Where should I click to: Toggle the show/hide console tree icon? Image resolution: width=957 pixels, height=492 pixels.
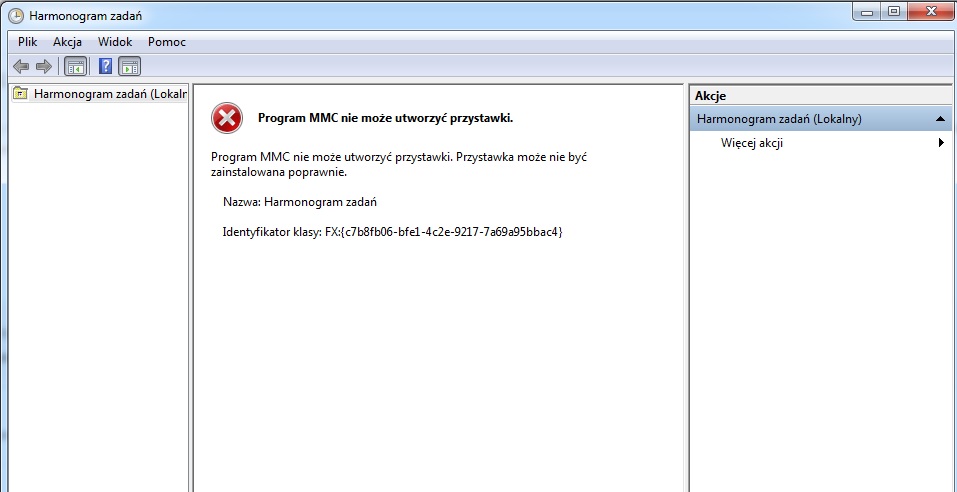[x=76, y=66]
